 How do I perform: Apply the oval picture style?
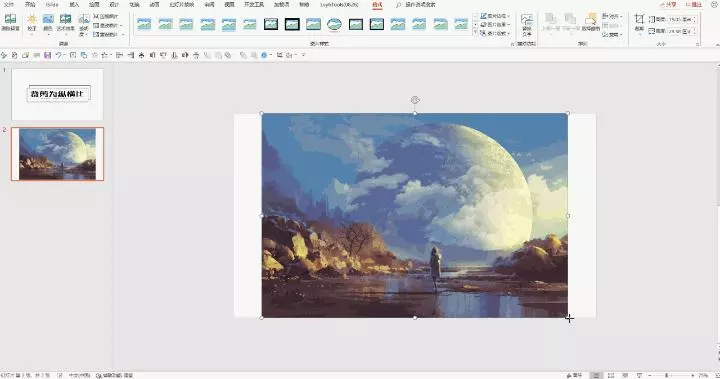334,24
